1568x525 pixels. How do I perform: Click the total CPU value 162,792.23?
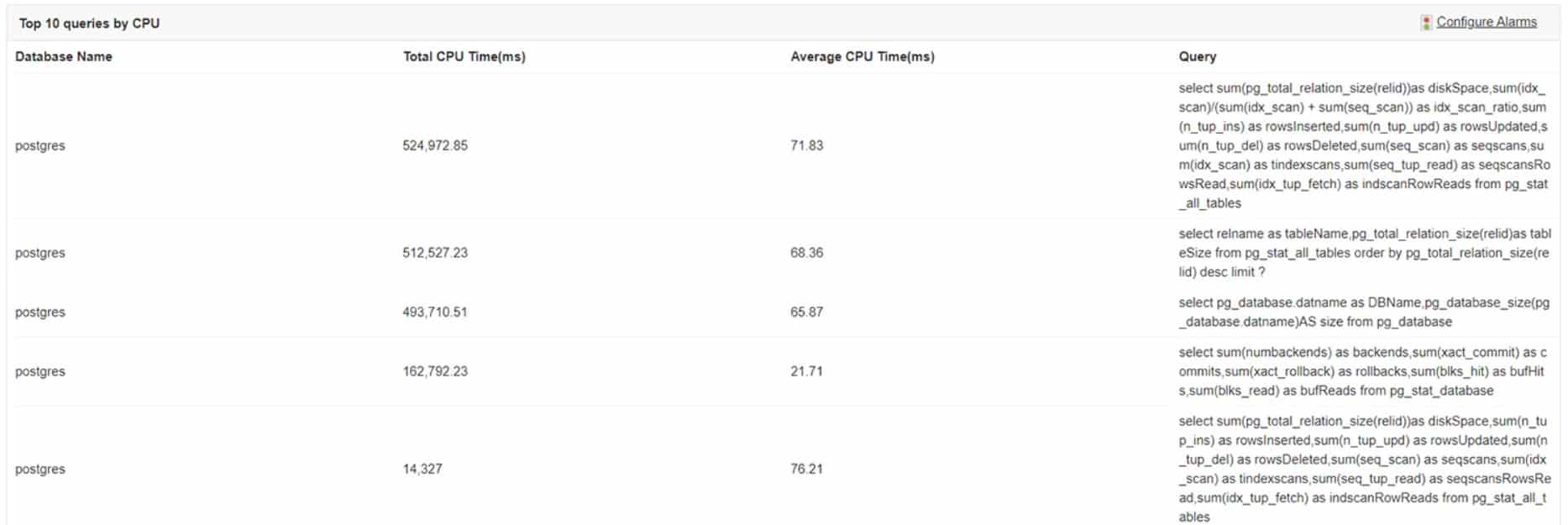point(432,370)
